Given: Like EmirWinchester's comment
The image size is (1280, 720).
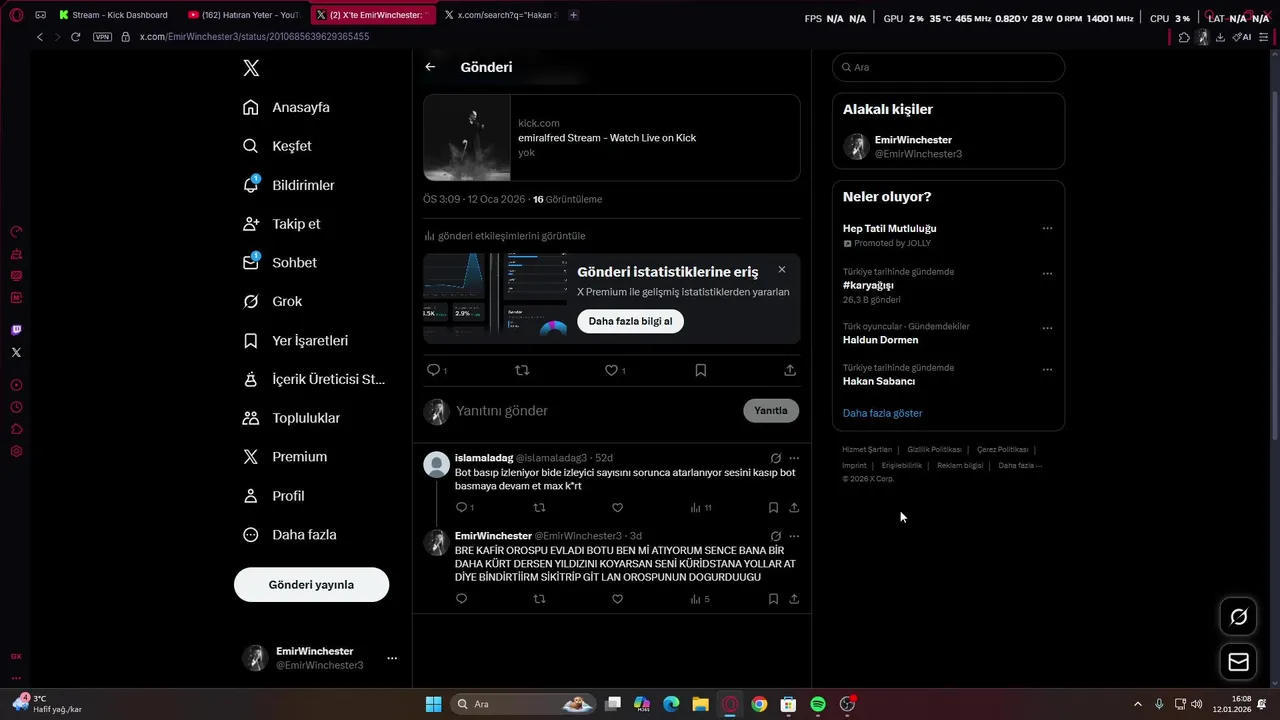Looking at the screenshot, I should (617, 599).
